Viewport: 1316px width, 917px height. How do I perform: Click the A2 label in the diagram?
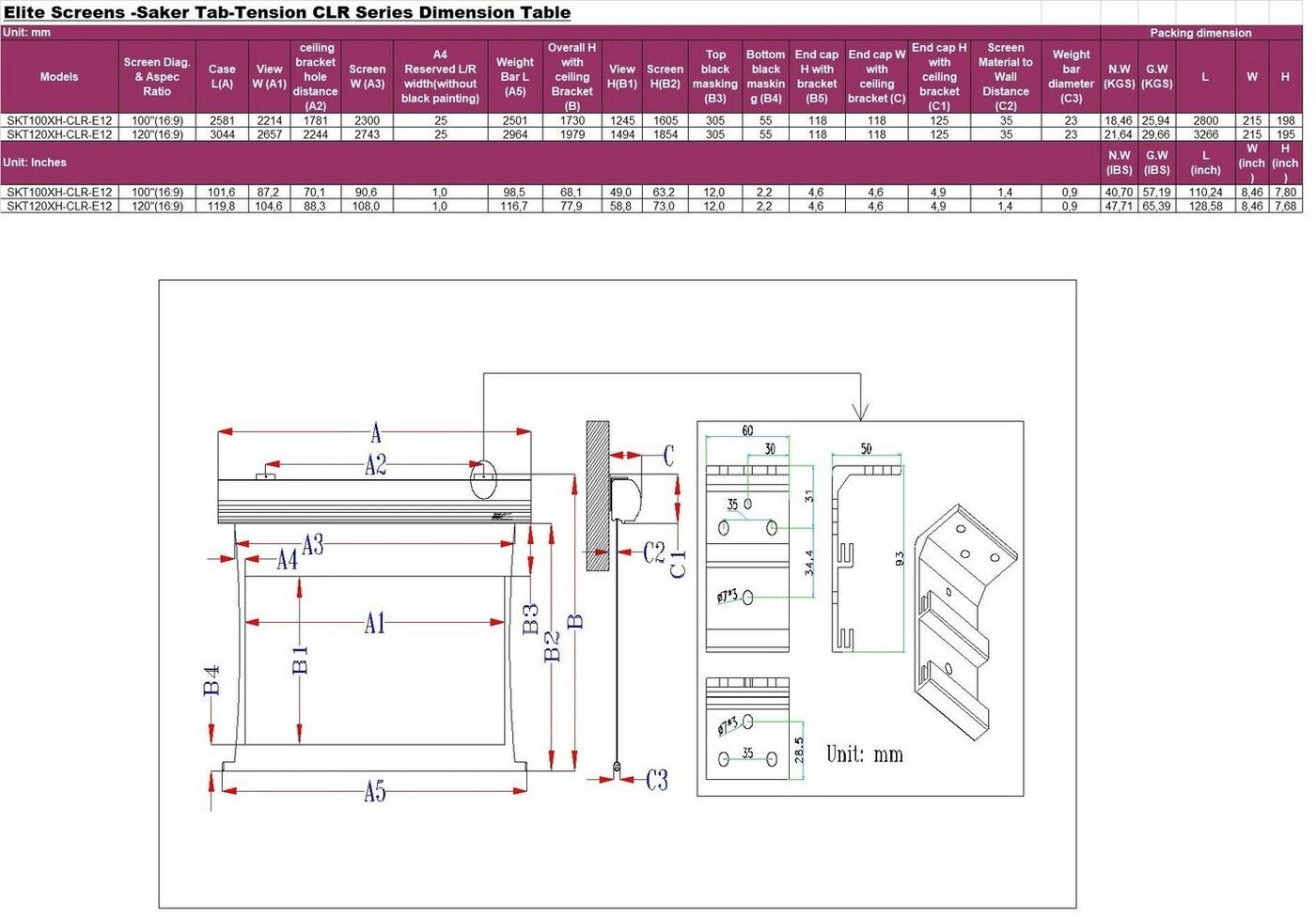click(375, 465)
